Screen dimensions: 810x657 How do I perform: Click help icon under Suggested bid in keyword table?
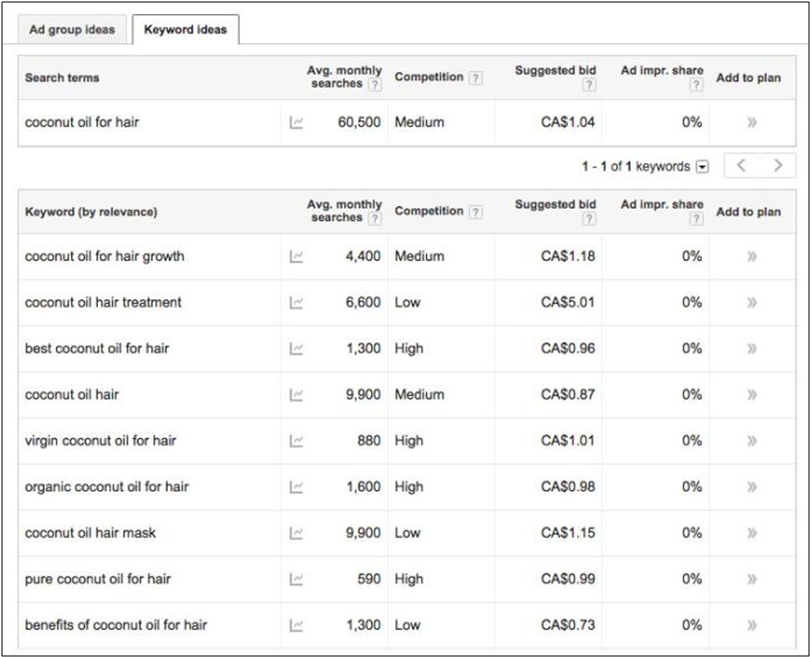click(589, 219)
